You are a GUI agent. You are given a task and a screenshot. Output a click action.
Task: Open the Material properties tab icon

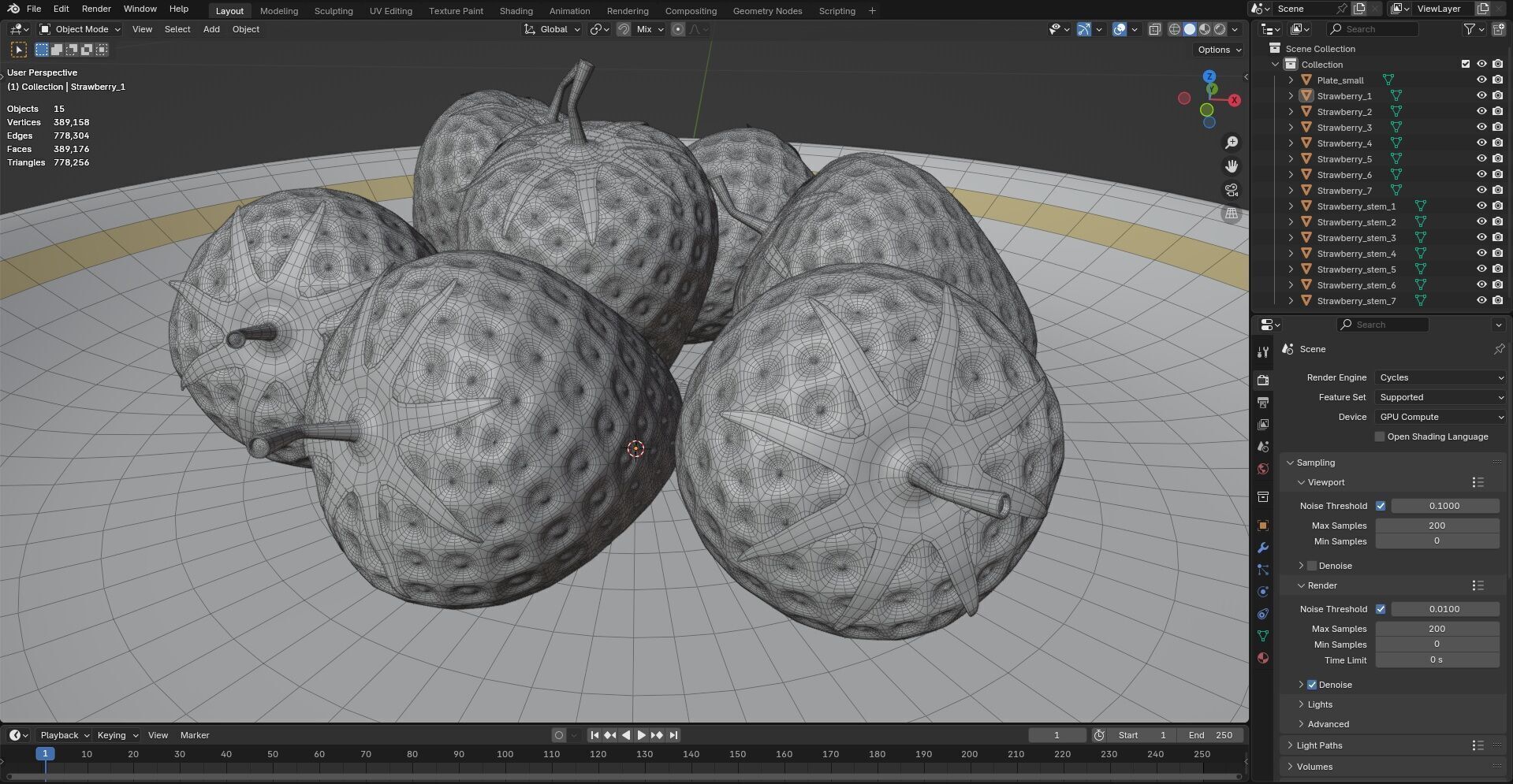[x=1263, y=658]
